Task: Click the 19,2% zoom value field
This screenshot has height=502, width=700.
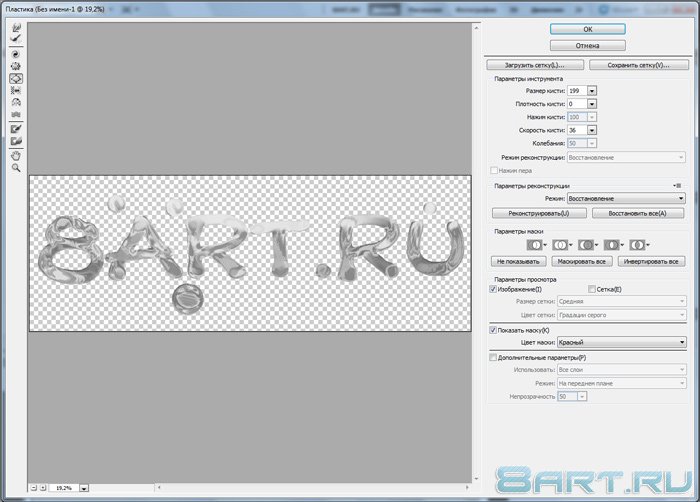Action: tap(64, 488)
